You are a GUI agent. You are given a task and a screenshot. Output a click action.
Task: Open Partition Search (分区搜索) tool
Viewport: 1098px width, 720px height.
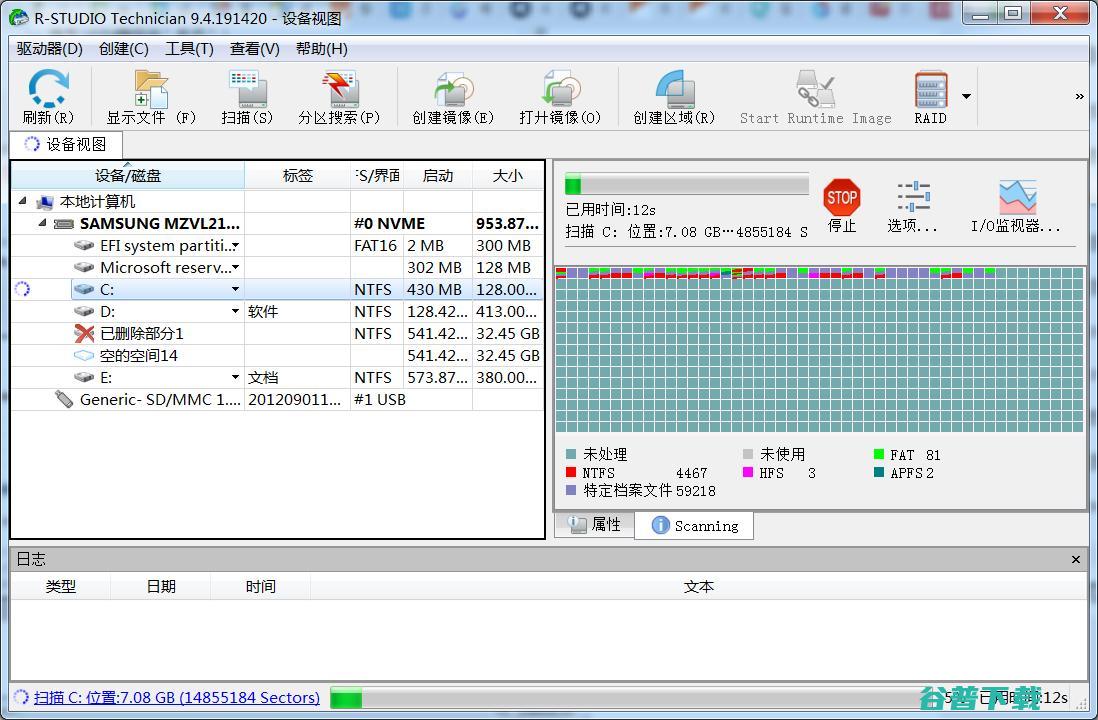[x=339, y=91]
